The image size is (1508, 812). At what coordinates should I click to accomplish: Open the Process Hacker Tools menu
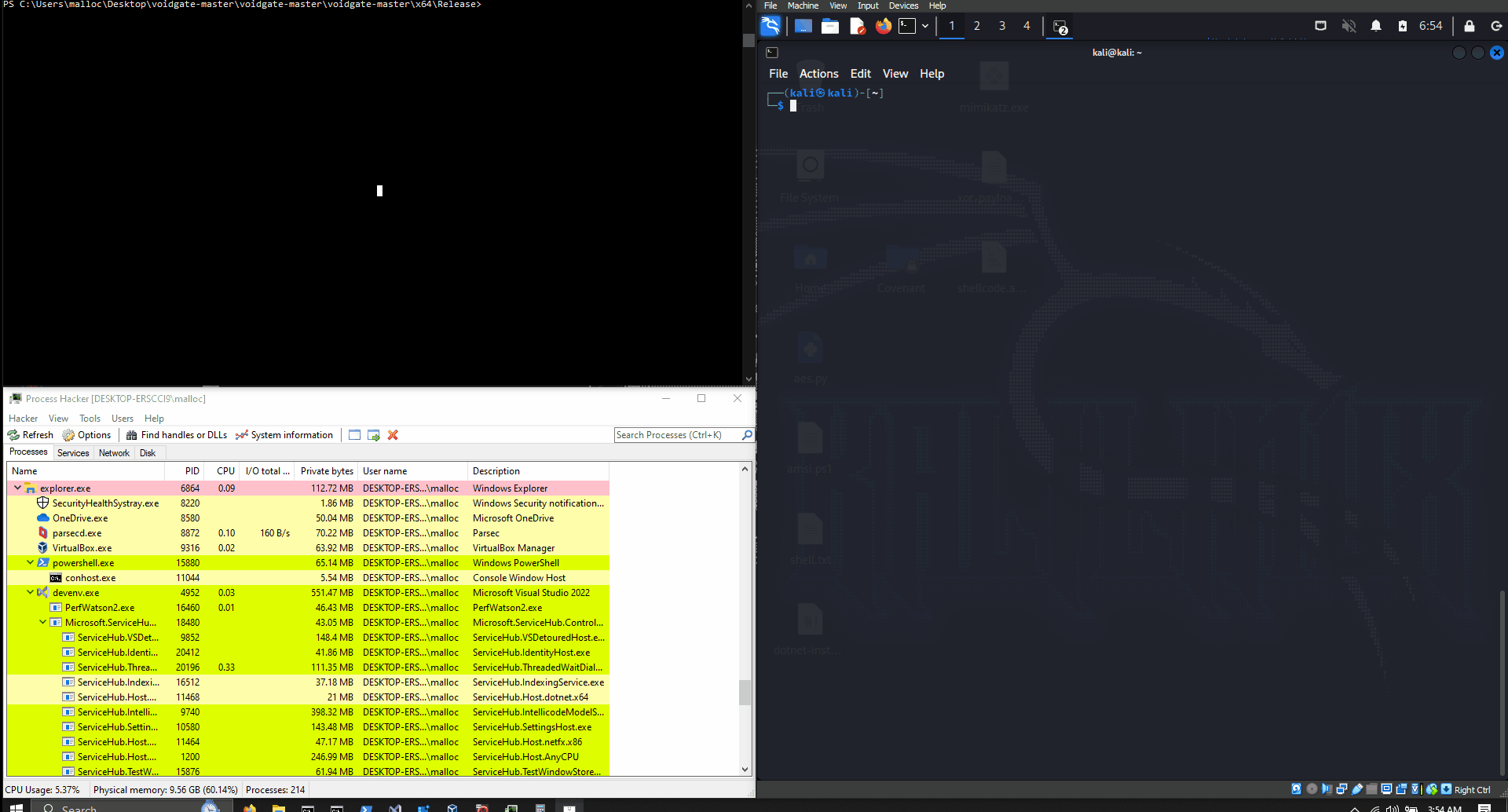90,419
